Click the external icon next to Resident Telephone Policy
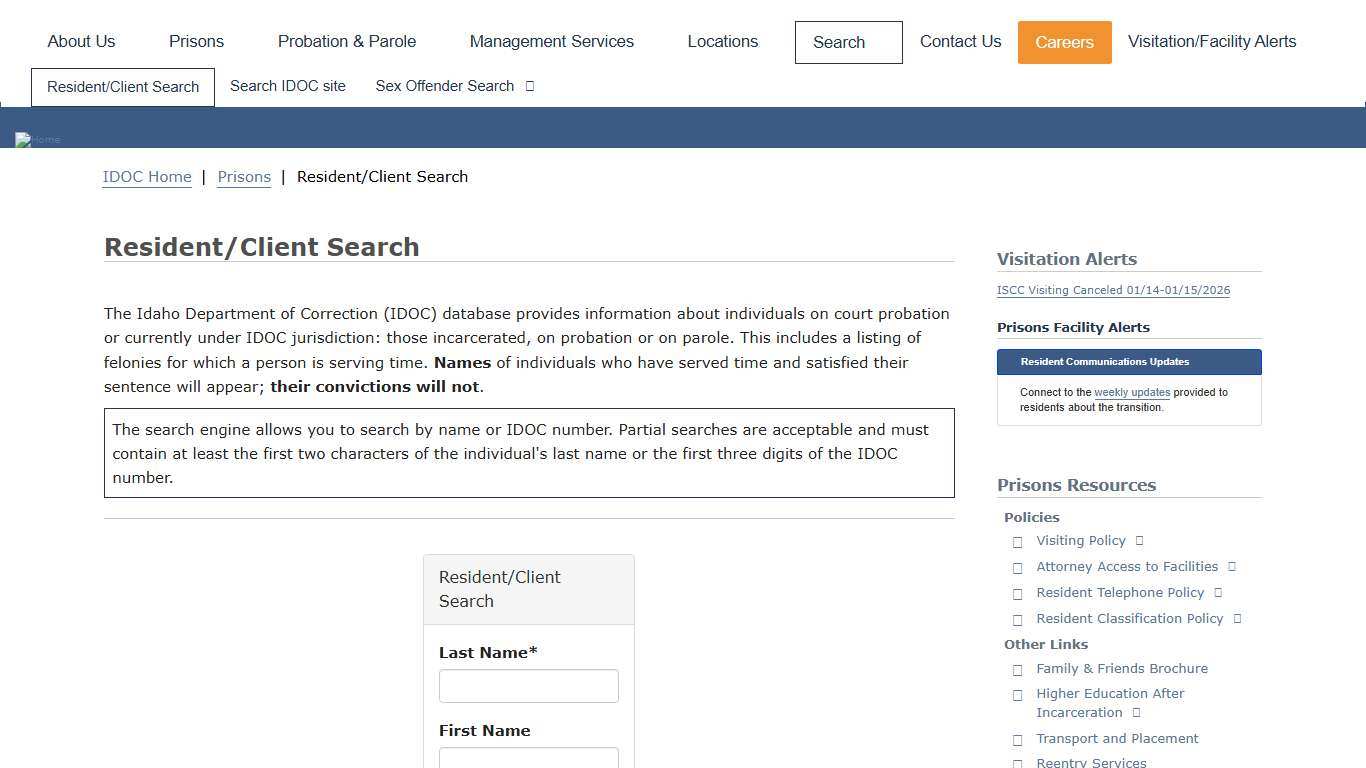The image size is (1366, 768). click(x=1217, y=592)
